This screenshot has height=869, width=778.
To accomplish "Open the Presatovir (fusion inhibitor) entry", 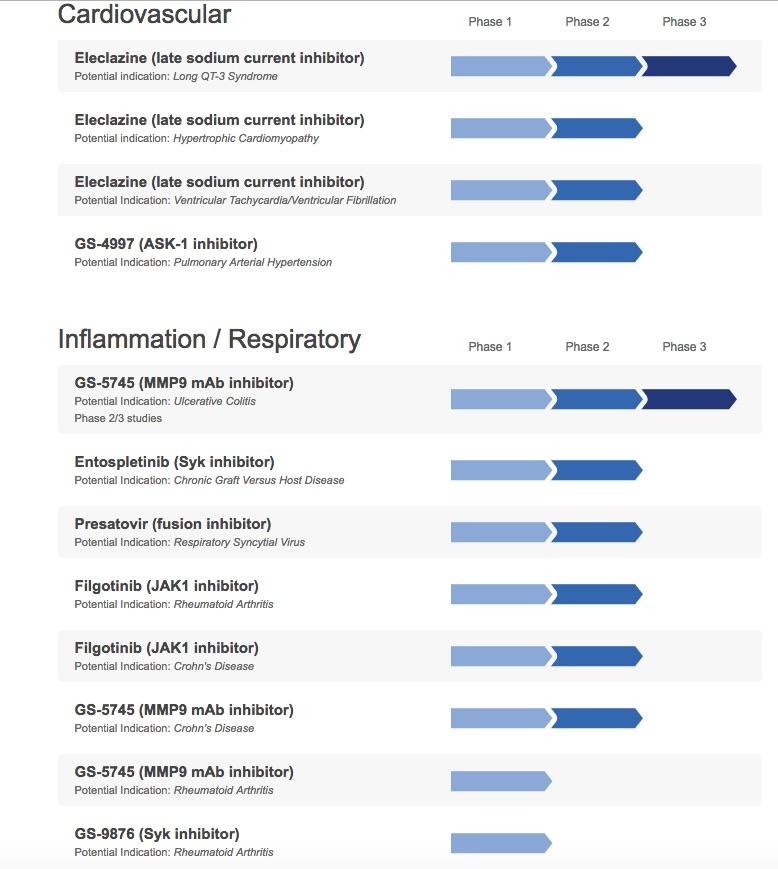I will [173, 524].
